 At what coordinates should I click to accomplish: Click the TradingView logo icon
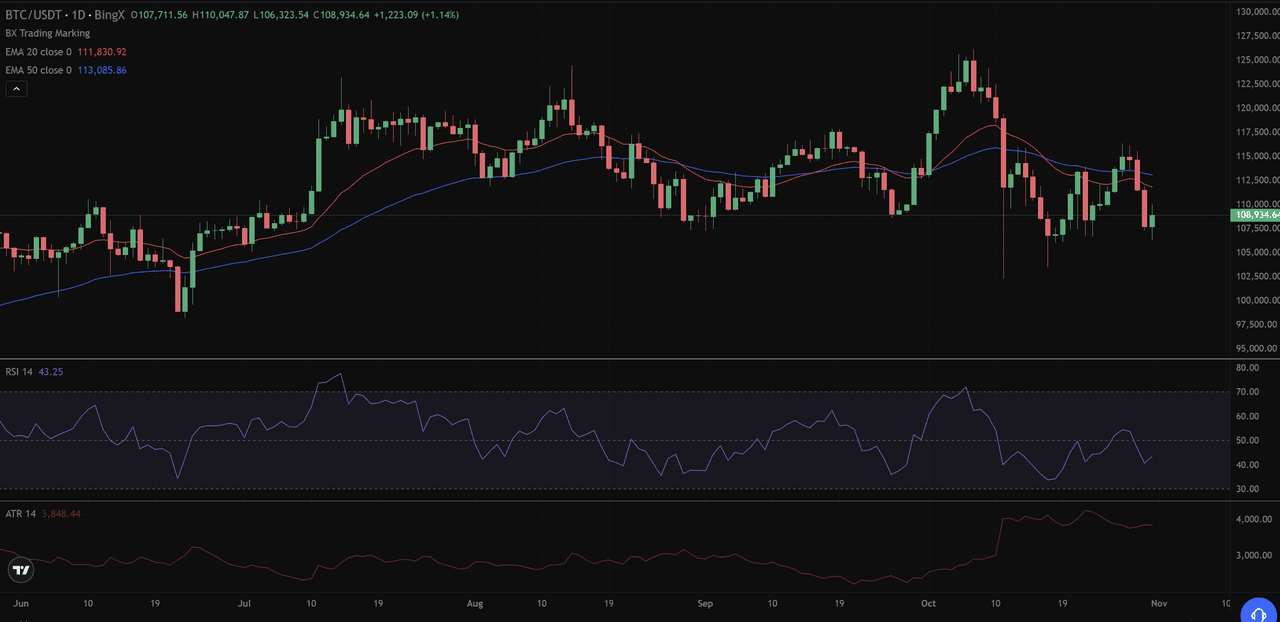tap(20, 570)
